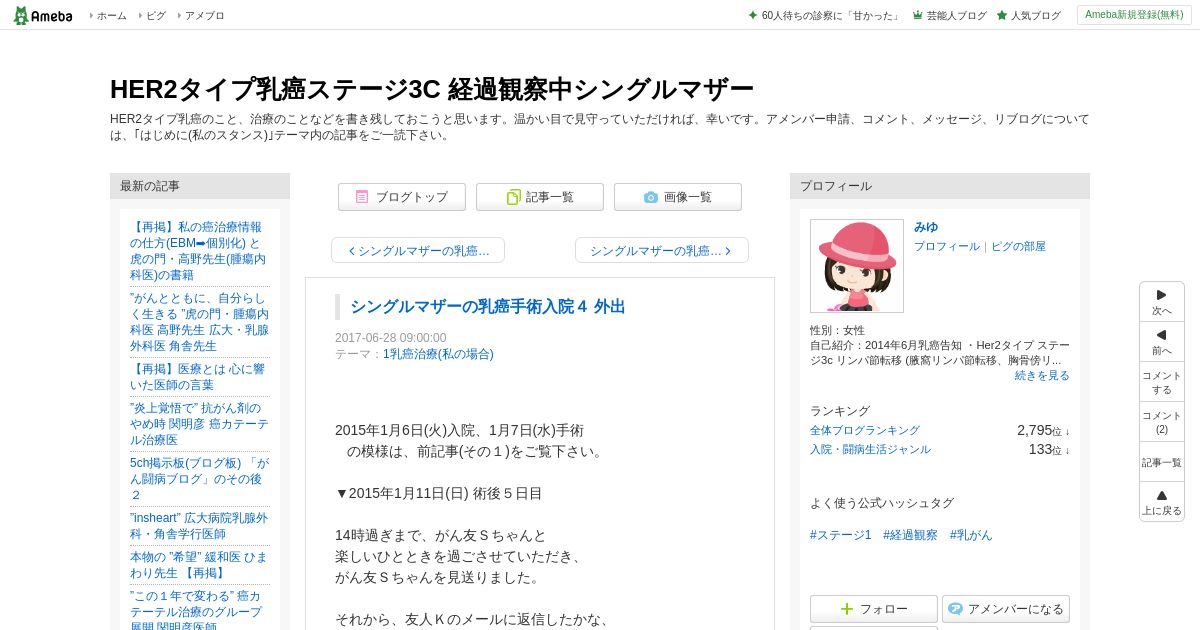Select the timestamp 2017-06-28 09:00:00
1200x630 pixels.
click(x=391, y=338)
